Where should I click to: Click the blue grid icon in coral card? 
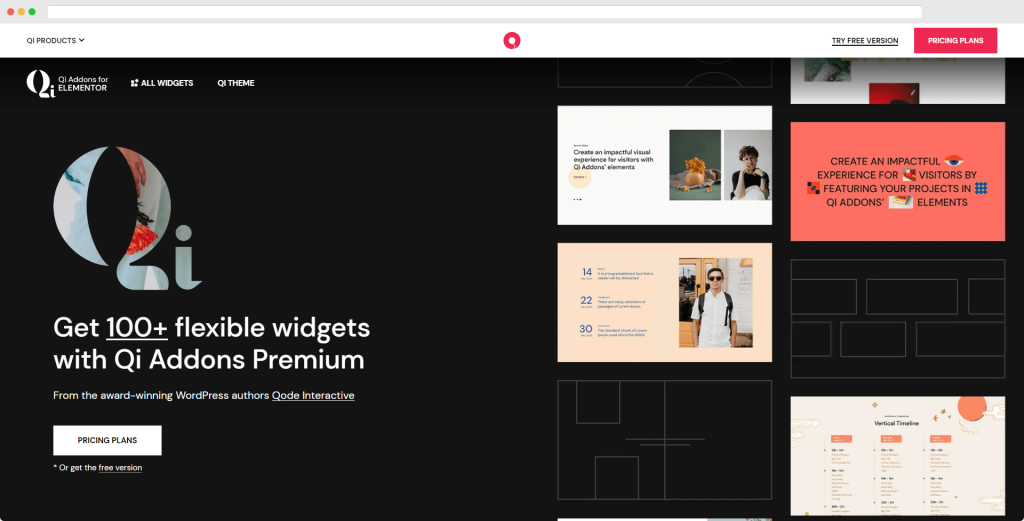[x=981, y=188]
